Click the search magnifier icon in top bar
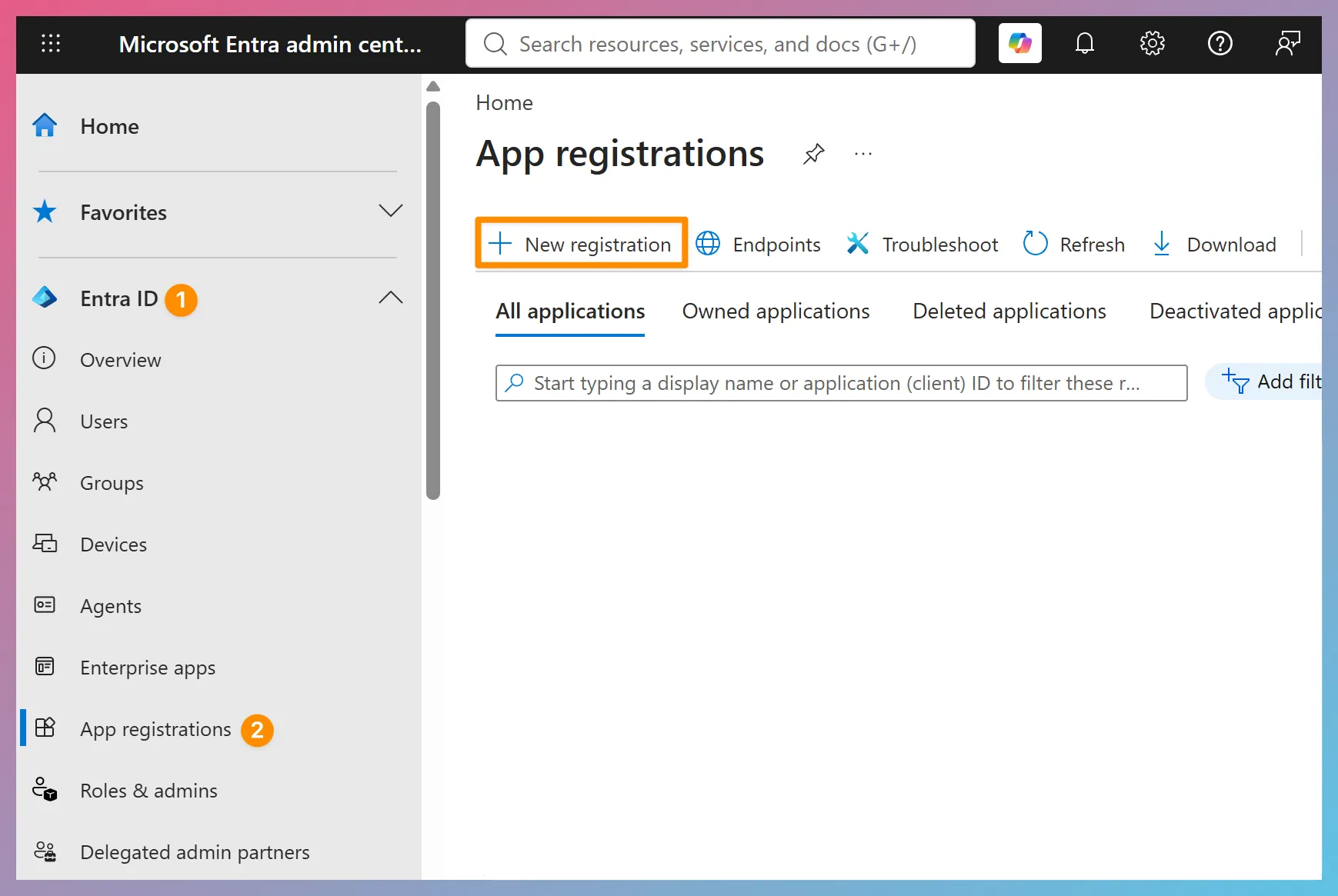This screenshot has height=896, width=1338. (495, 44)
